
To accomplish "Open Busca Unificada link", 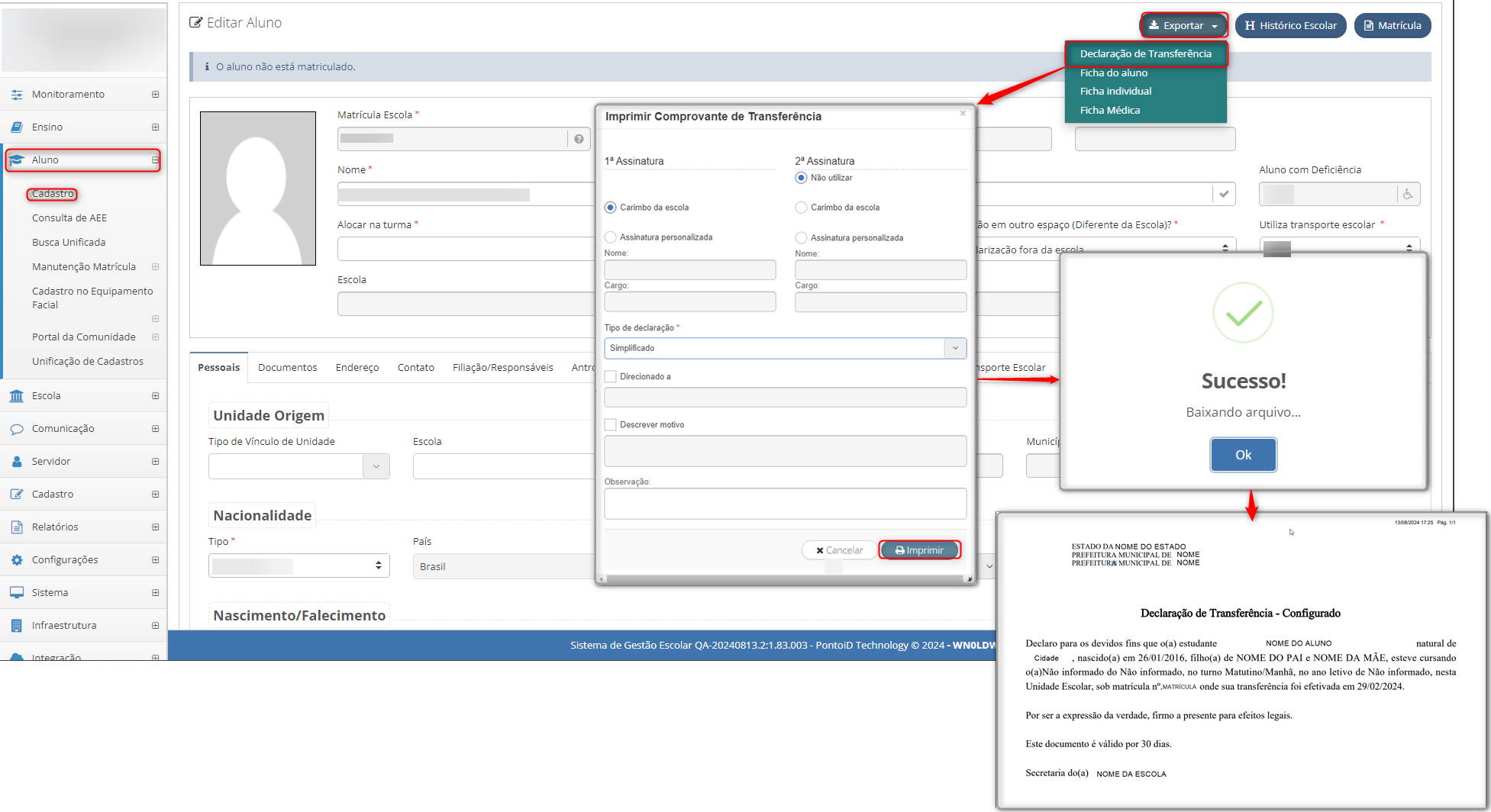I will click(x=69, y=243).
